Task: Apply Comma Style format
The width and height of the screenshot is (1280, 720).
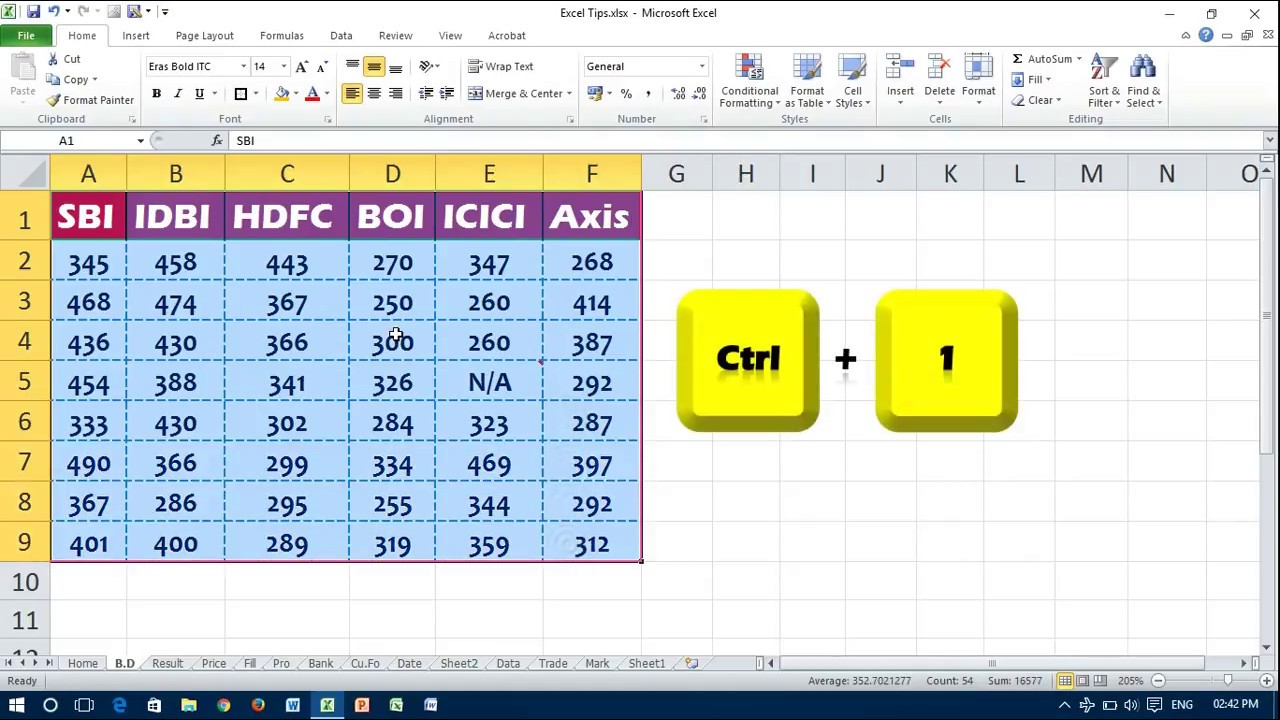Action: [648, 93]
